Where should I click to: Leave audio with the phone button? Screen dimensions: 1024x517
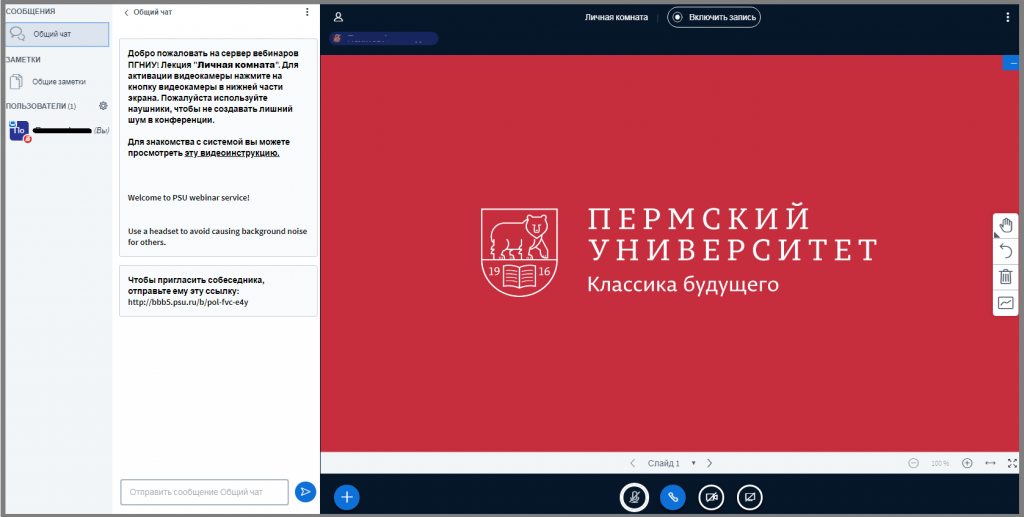point(673,497)
